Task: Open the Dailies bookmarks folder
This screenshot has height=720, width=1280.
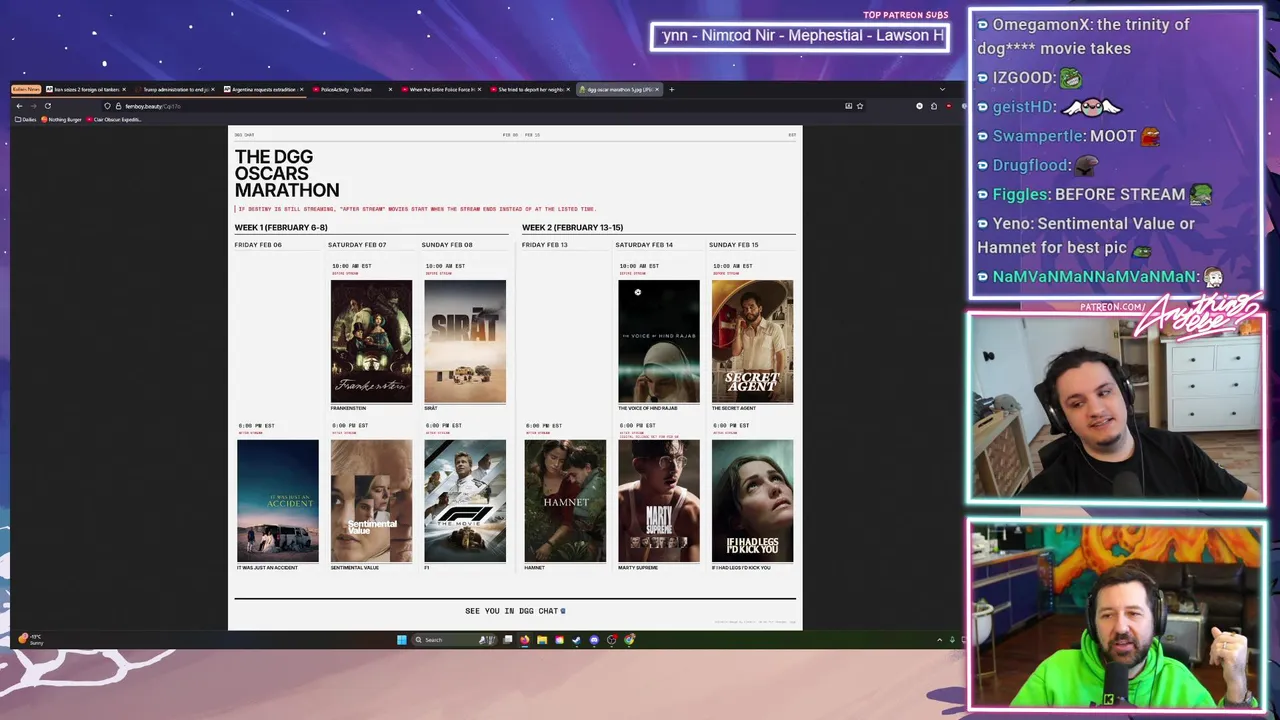Action: tap(26, 119)
